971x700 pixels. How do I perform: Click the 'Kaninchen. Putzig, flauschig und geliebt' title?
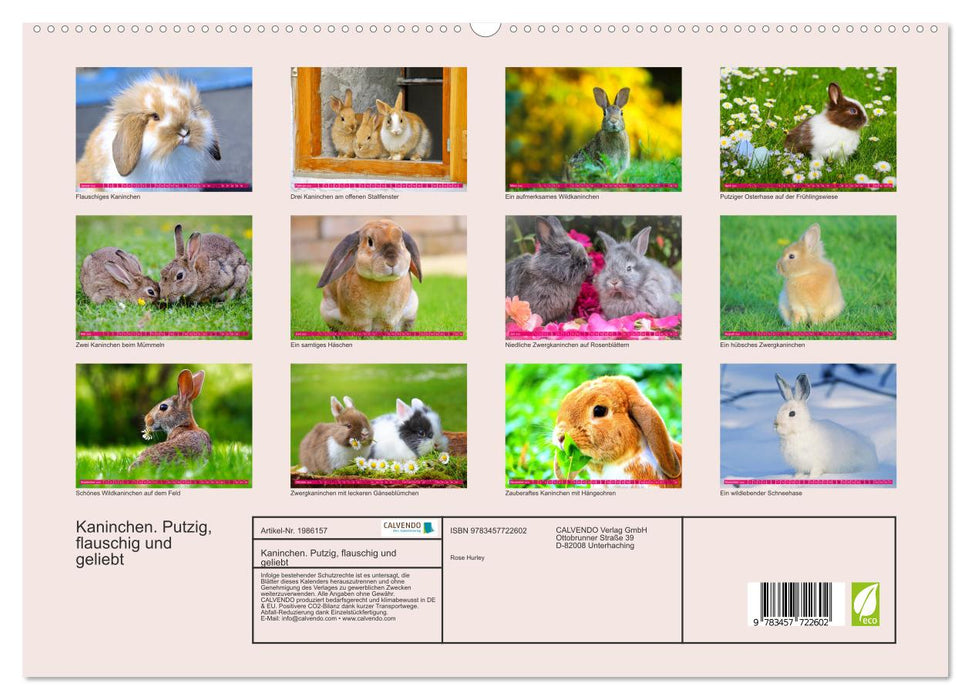coord(143,540)
